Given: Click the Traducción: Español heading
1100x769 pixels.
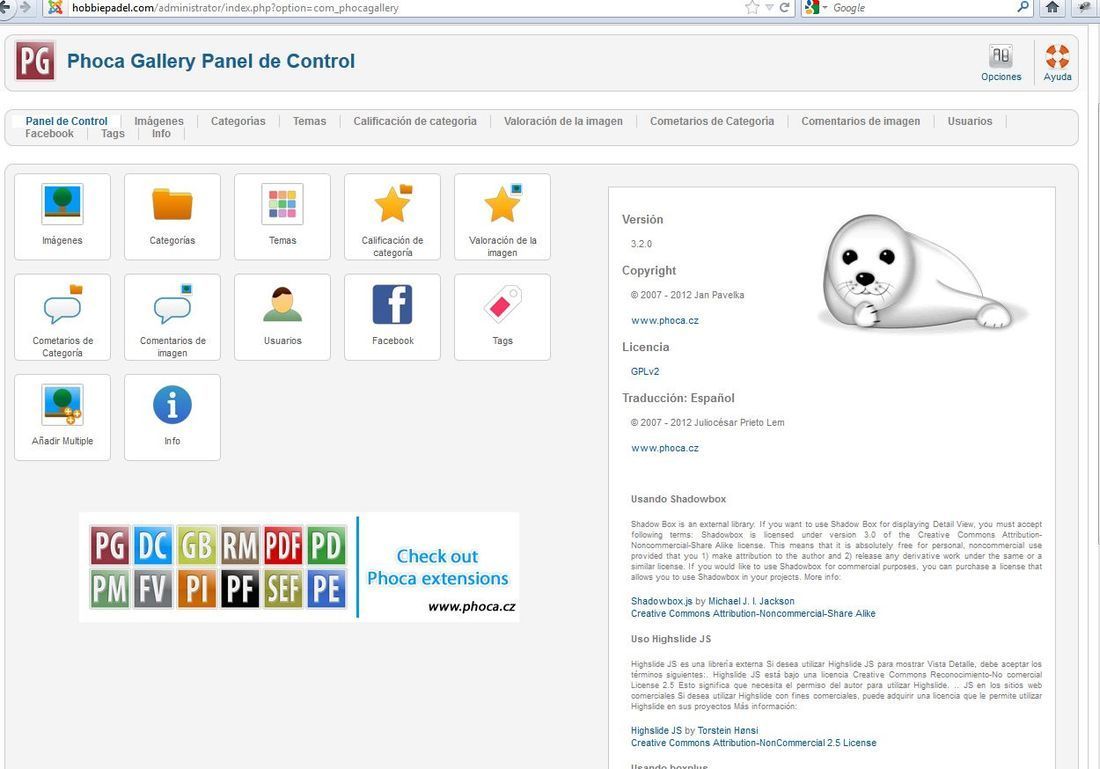Looking at the screenshot, I should (678, 398).
